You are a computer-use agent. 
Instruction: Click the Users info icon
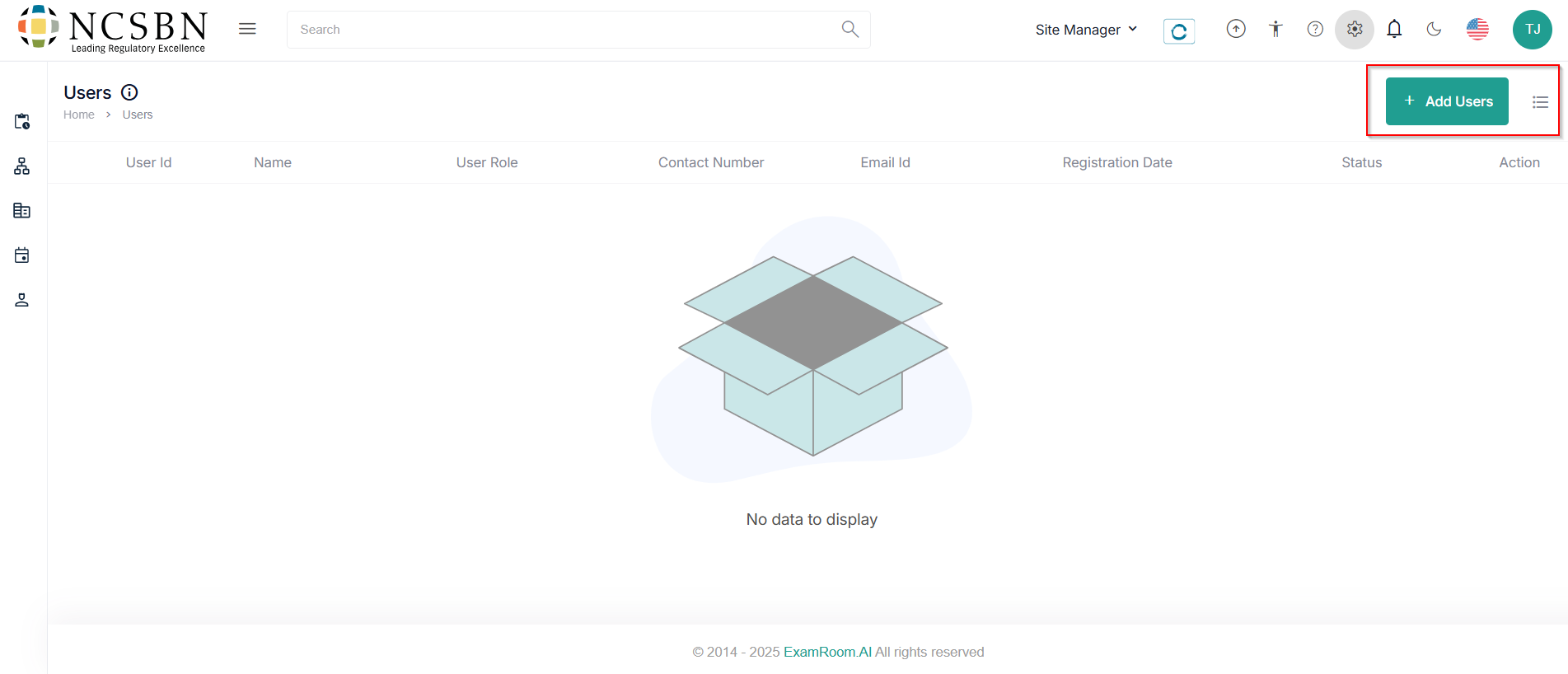tap(129, 92)
